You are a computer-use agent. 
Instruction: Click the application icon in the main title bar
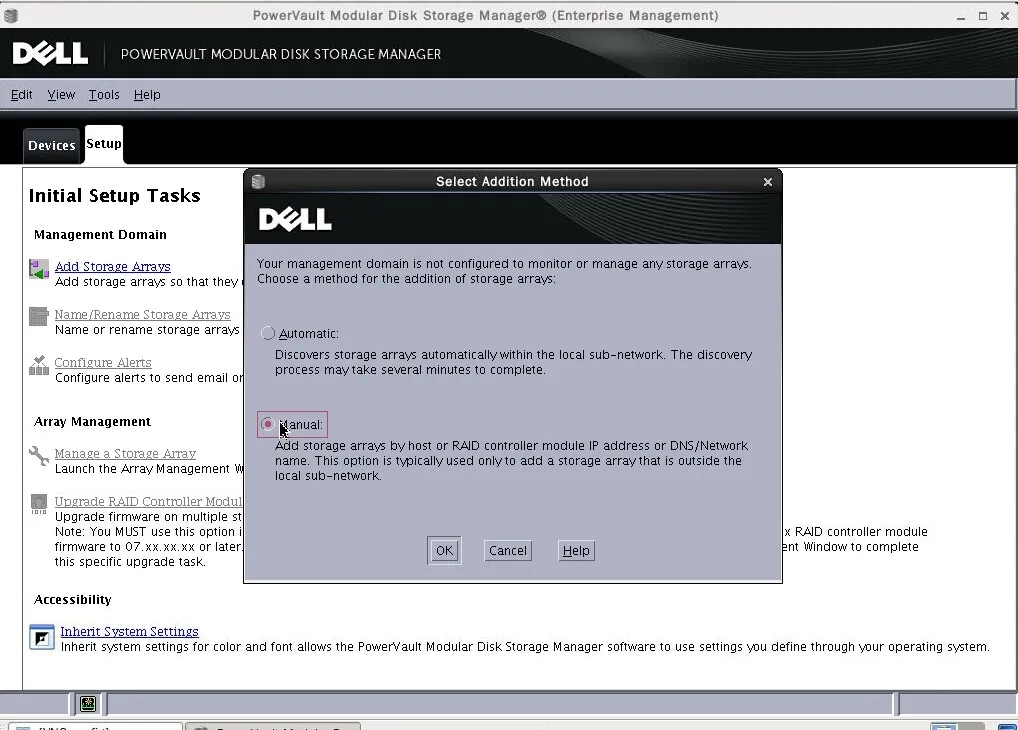10,15
